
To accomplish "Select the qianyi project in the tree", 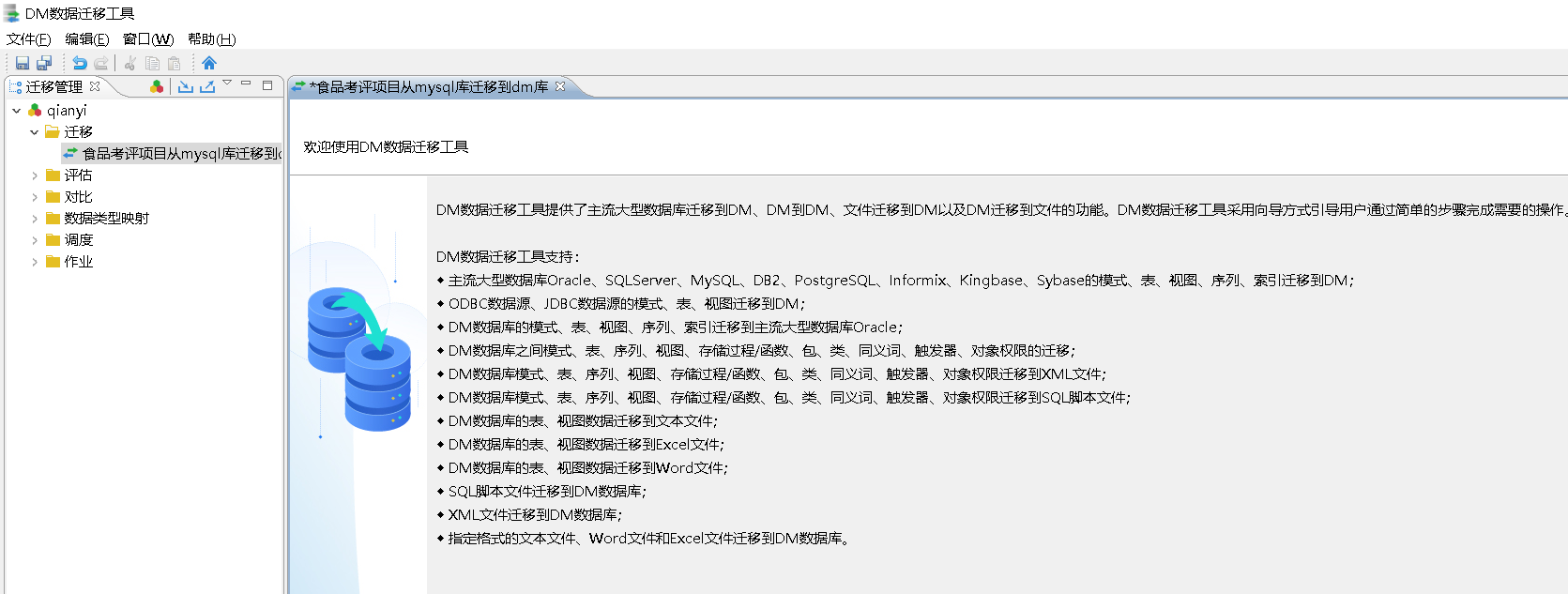I will [67, 111].
